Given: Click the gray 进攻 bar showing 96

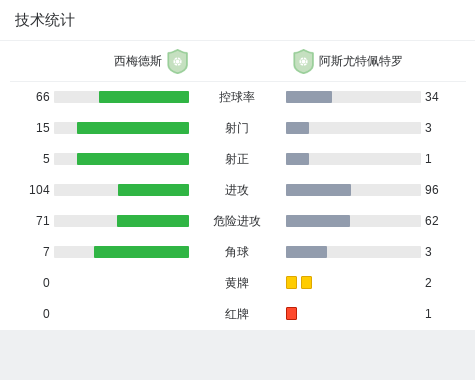Looking at the screenshot, I should pos(318,190).
